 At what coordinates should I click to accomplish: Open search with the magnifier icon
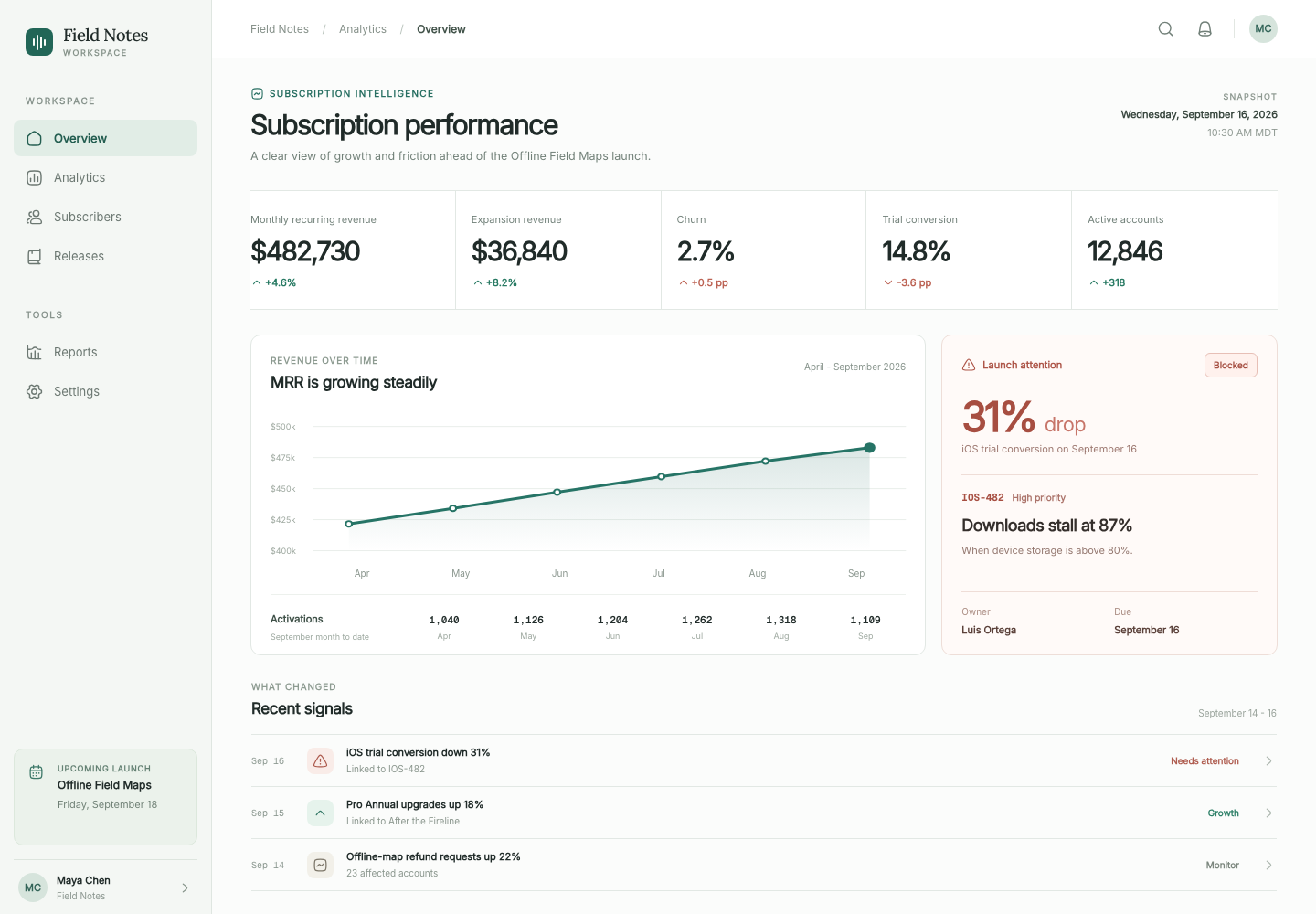(x=1165, y=29)
